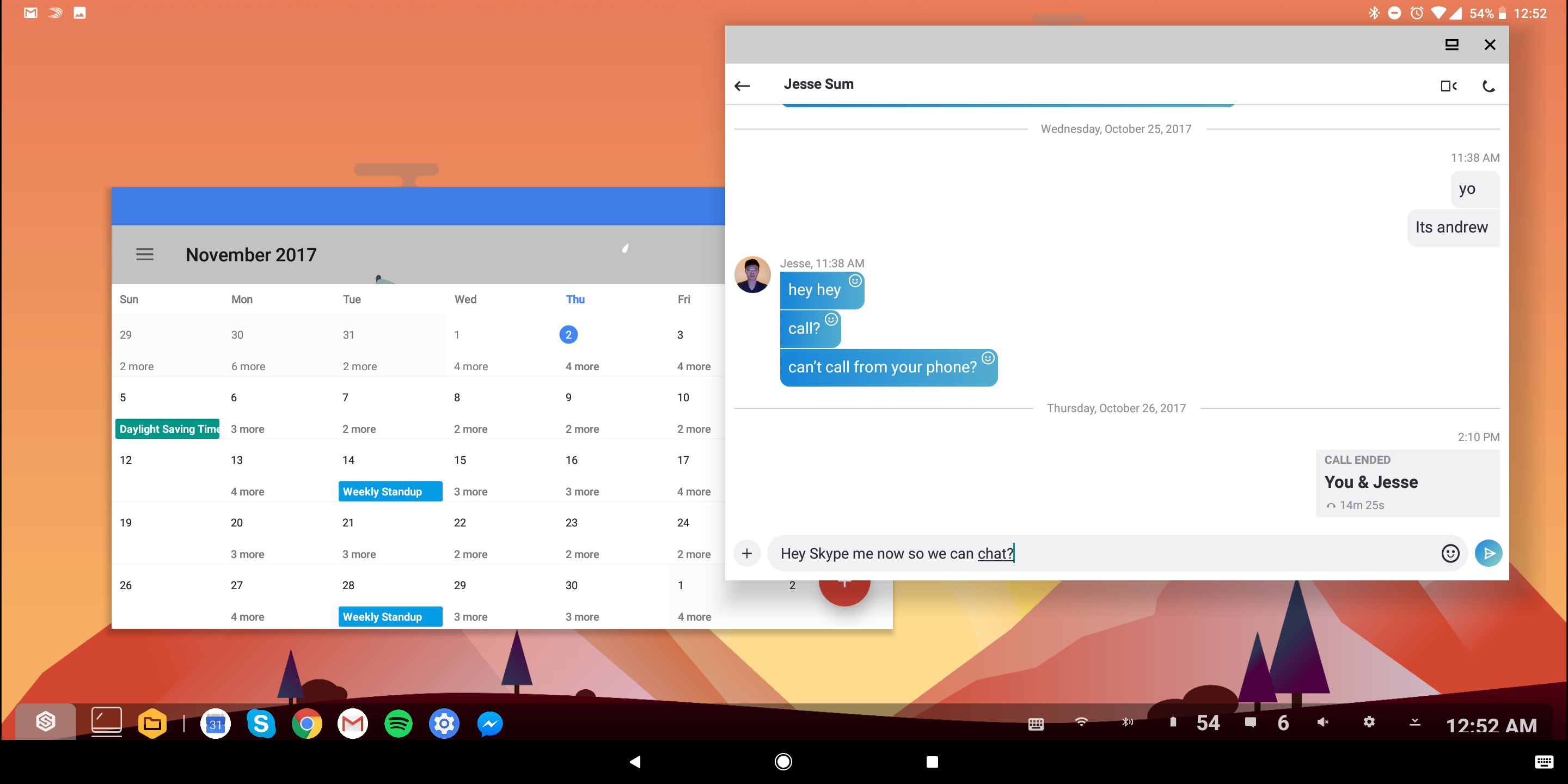Open Chrome from the taskbar
This screenshot has height=784, width=1568.
(307, 724)
